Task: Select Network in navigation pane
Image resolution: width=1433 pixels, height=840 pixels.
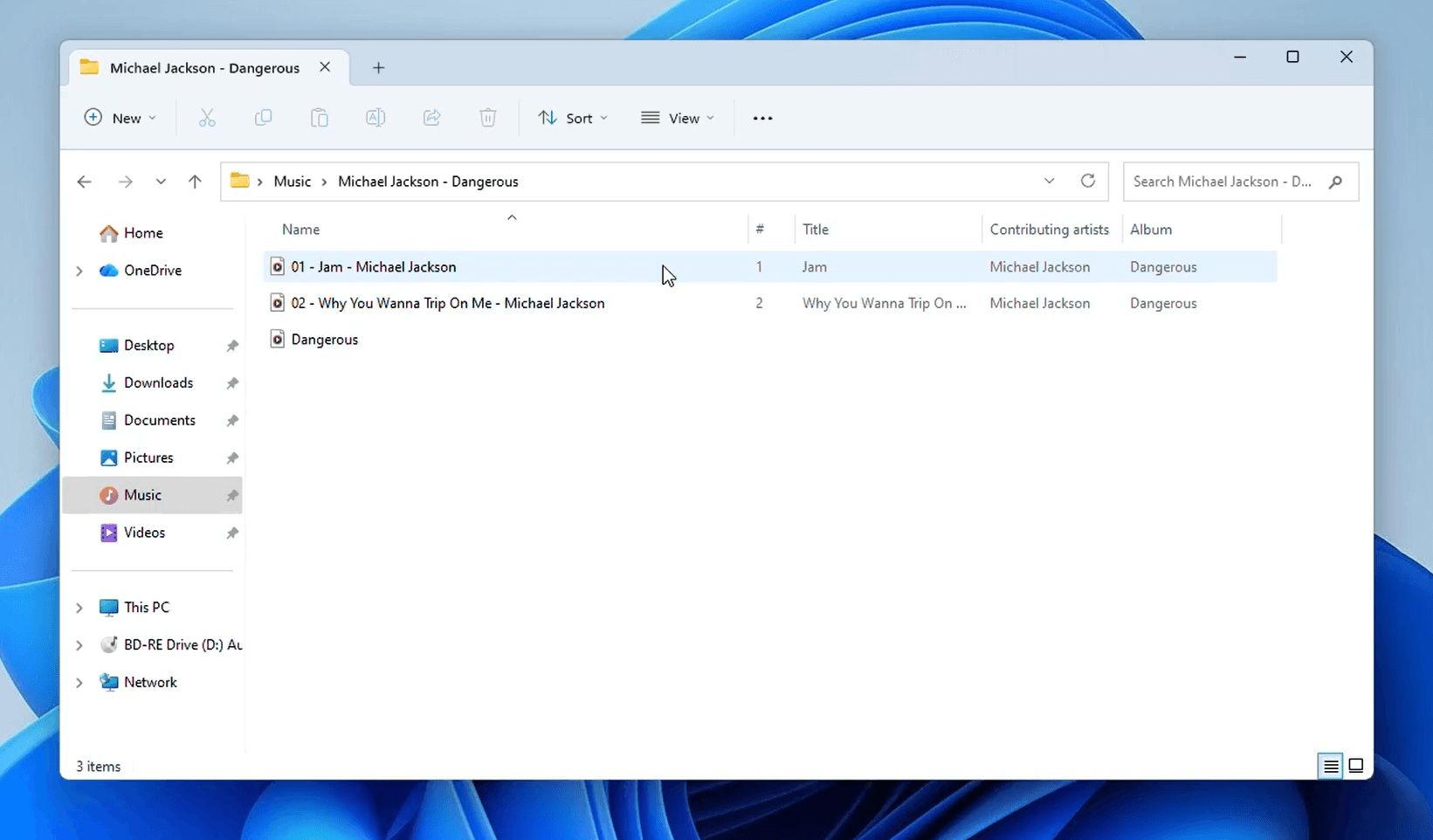Action: (150, 683)
